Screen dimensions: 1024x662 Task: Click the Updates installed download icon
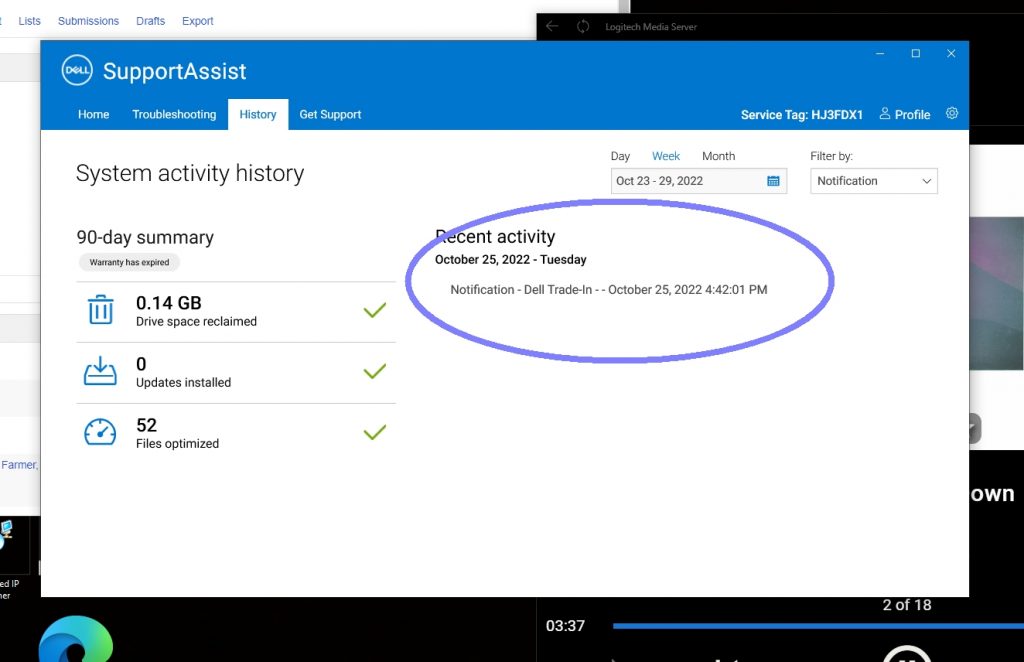tap(100, 371)
